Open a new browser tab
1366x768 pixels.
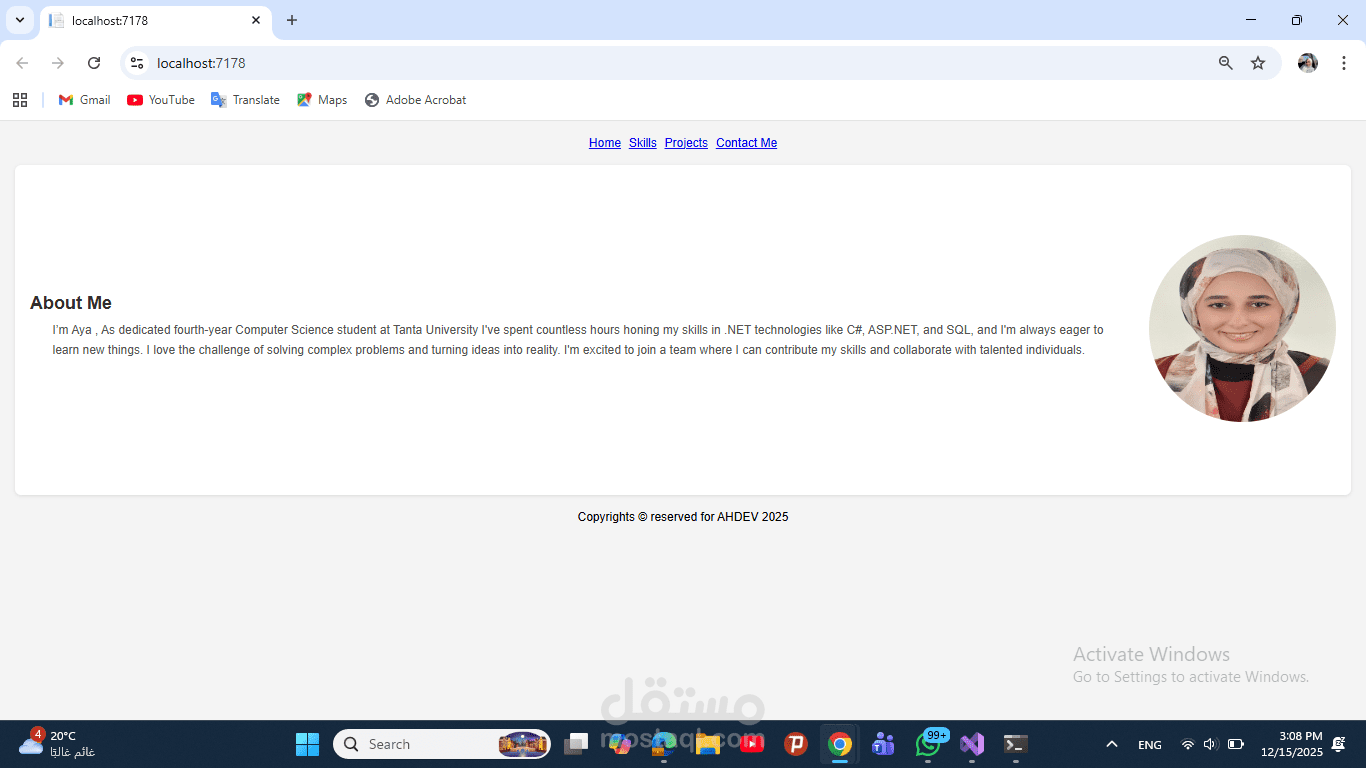click(292, 20)
